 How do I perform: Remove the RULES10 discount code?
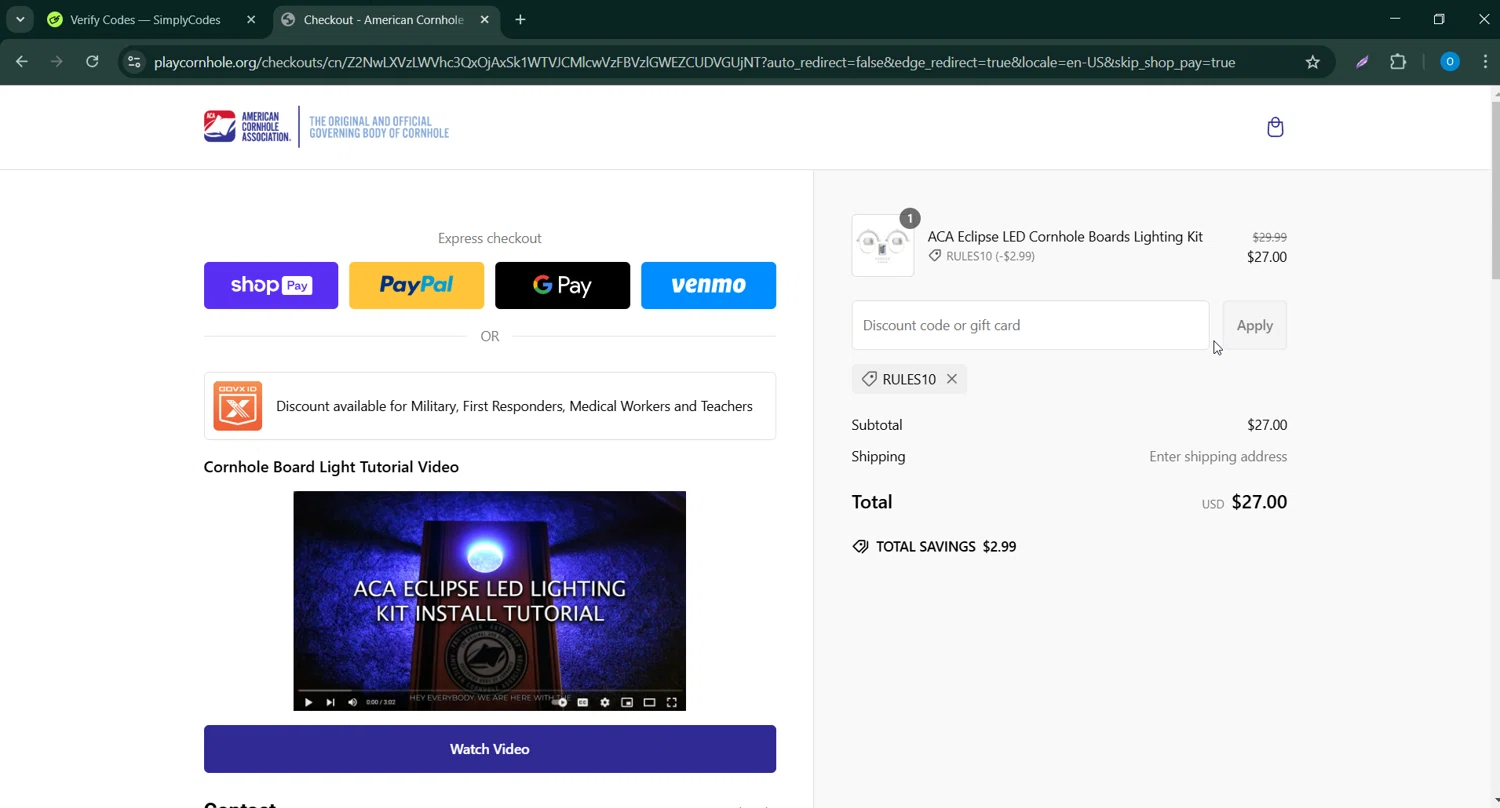tap(952, 379)
